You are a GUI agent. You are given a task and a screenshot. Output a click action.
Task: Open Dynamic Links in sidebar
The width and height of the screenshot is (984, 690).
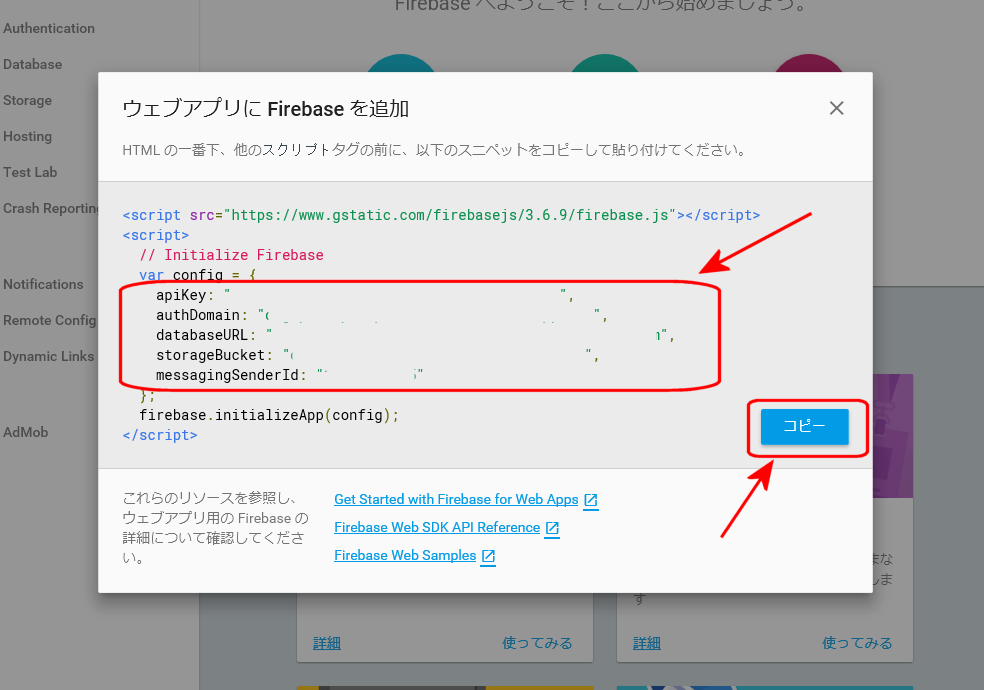(x=48, y=356)
